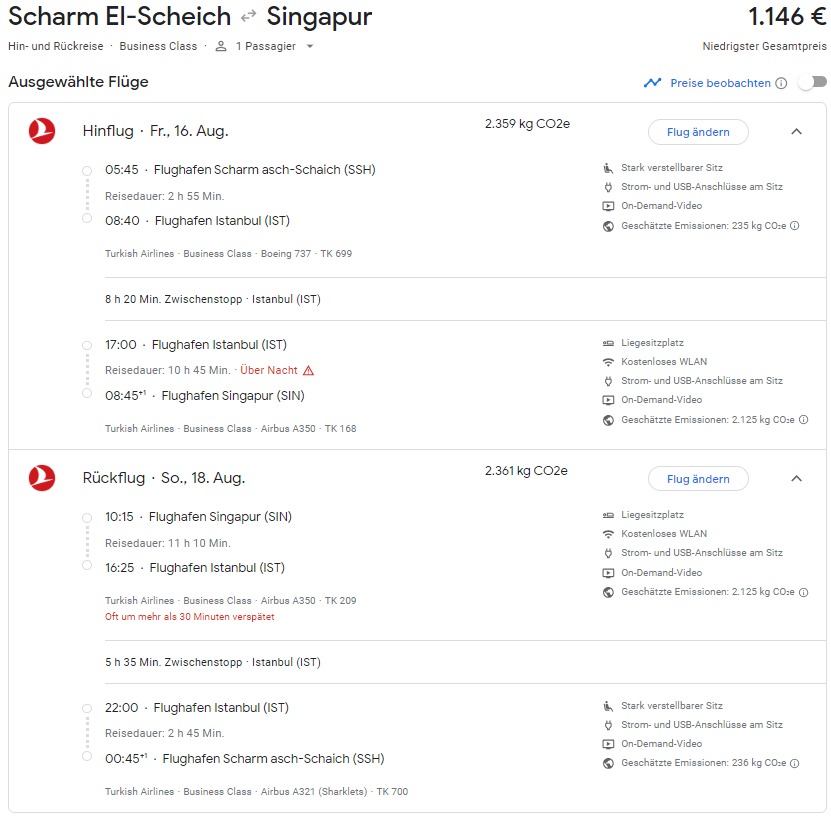
Task: Click emissions info icon beside 236 kg CO₂e
Action: [x=795, y=764]
